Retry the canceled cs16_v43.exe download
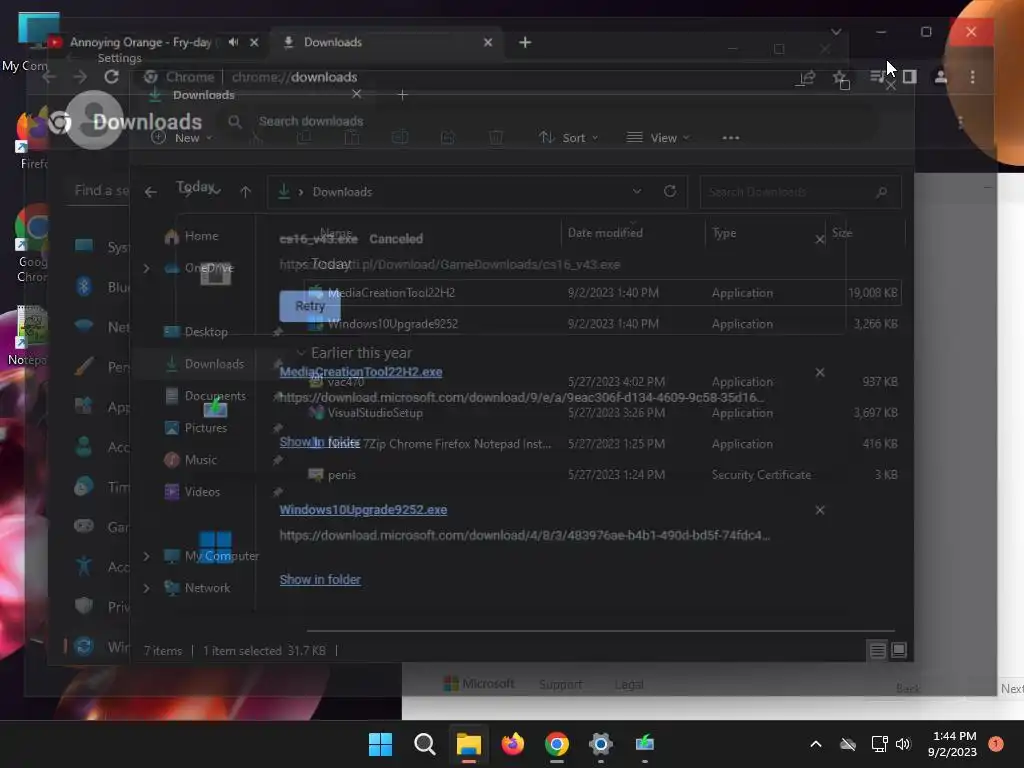Screen dimensions: 1024x768 pos(310,306)
